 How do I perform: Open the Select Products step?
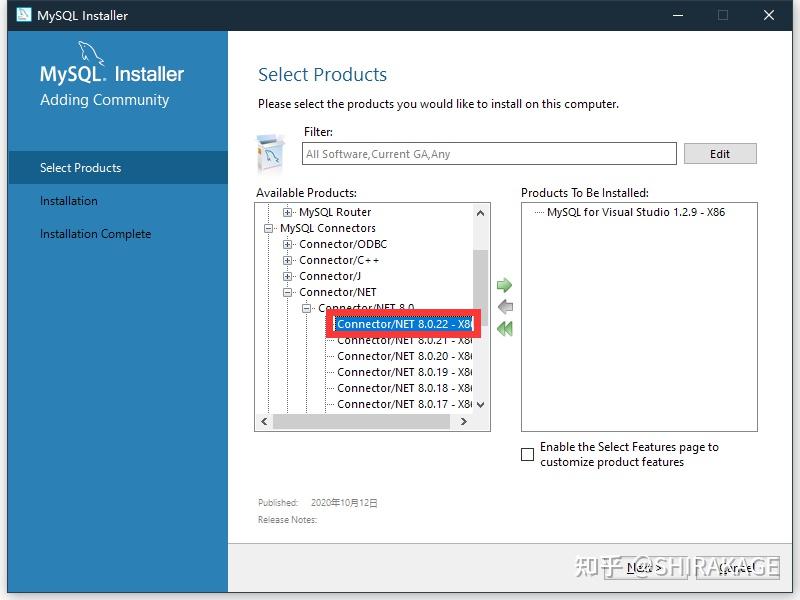pyautogui.click(x=118, y=167)
